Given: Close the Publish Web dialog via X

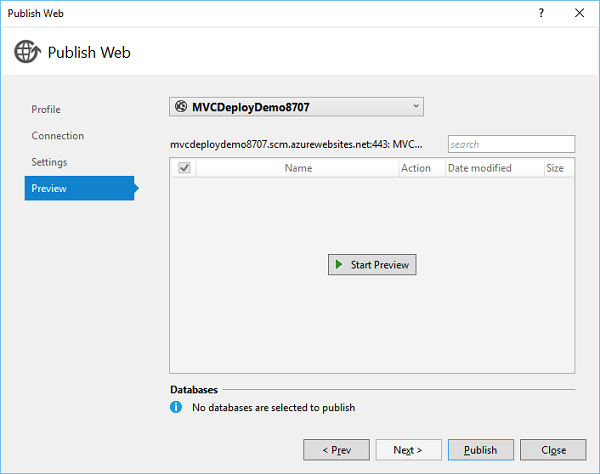Looking at the screenshot, I should [578, 12].
